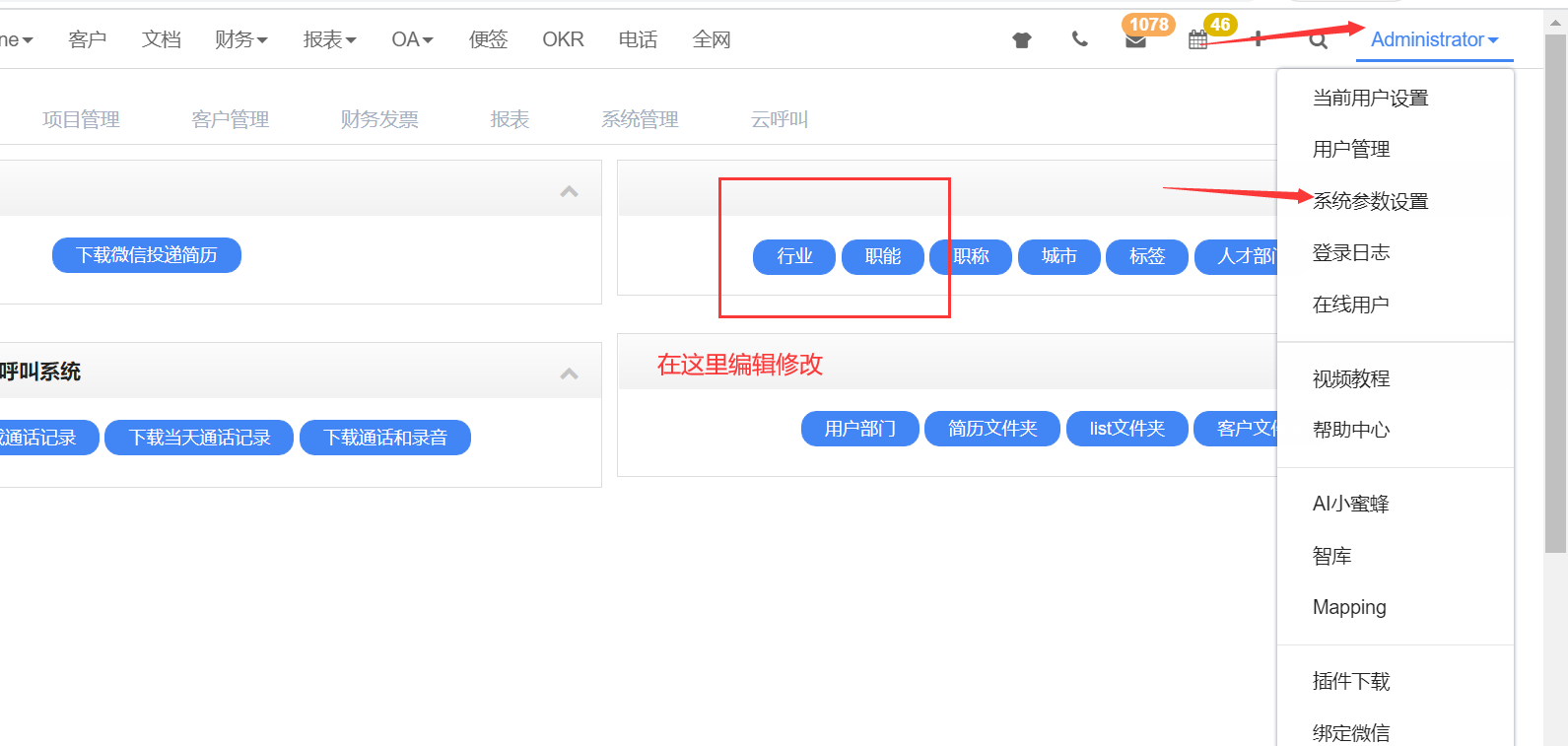Click the 下载微信投递简历 button

[147, 255]
